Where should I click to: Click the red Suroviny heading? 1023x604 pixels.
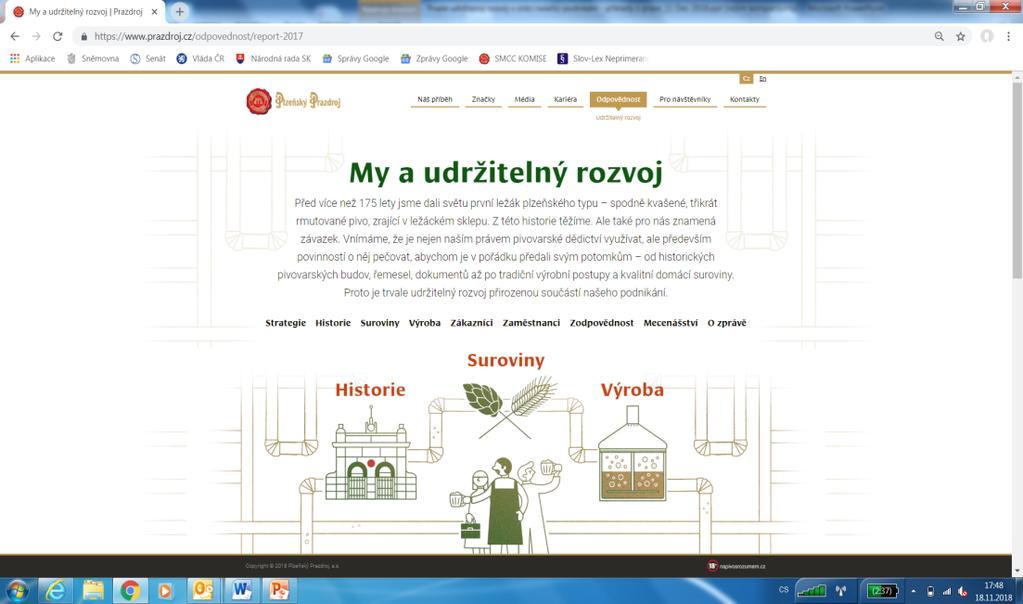click(506, 360)
